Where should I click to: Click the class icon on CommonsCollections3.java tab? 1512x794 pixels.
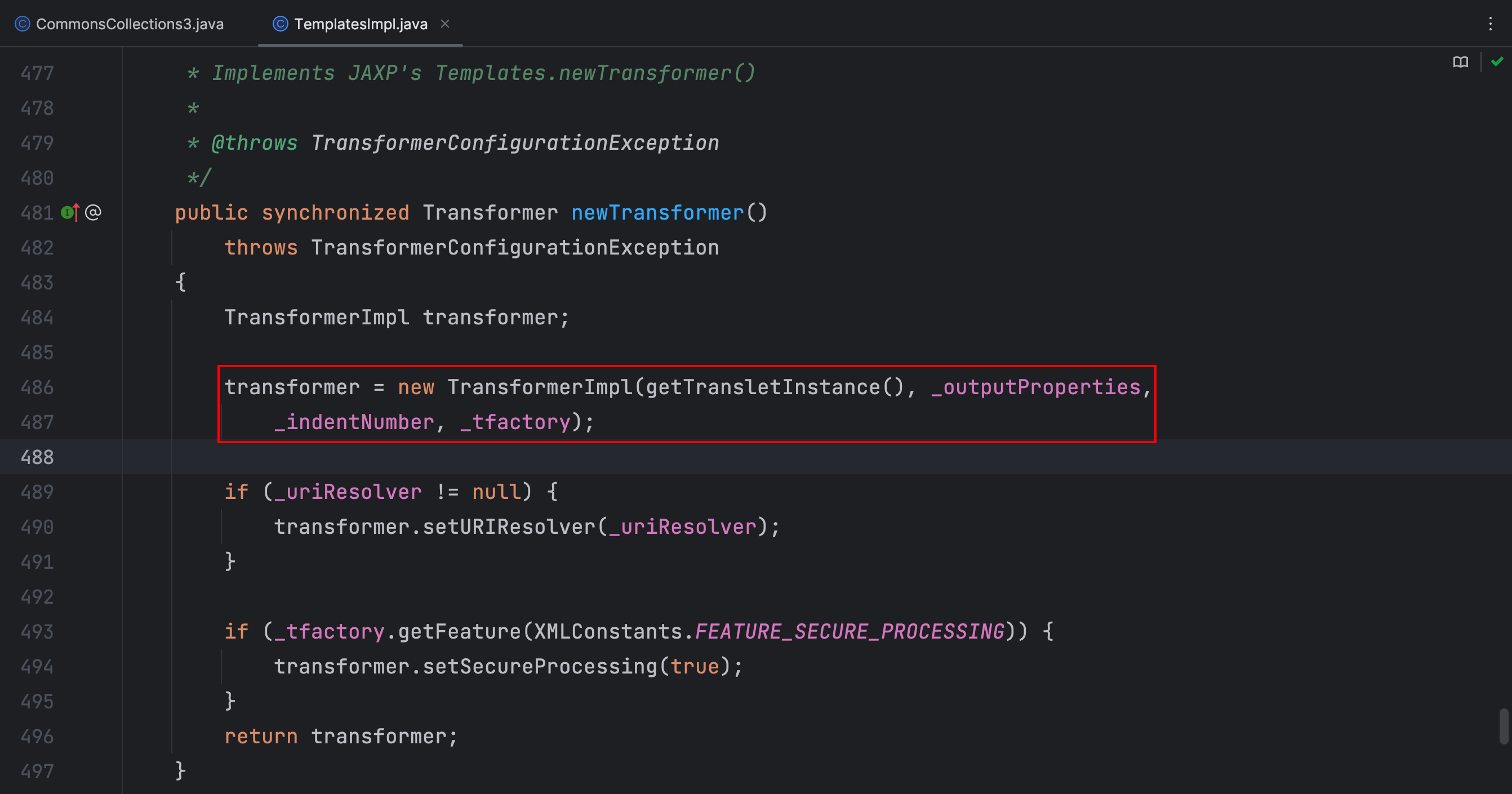(23, 24)
